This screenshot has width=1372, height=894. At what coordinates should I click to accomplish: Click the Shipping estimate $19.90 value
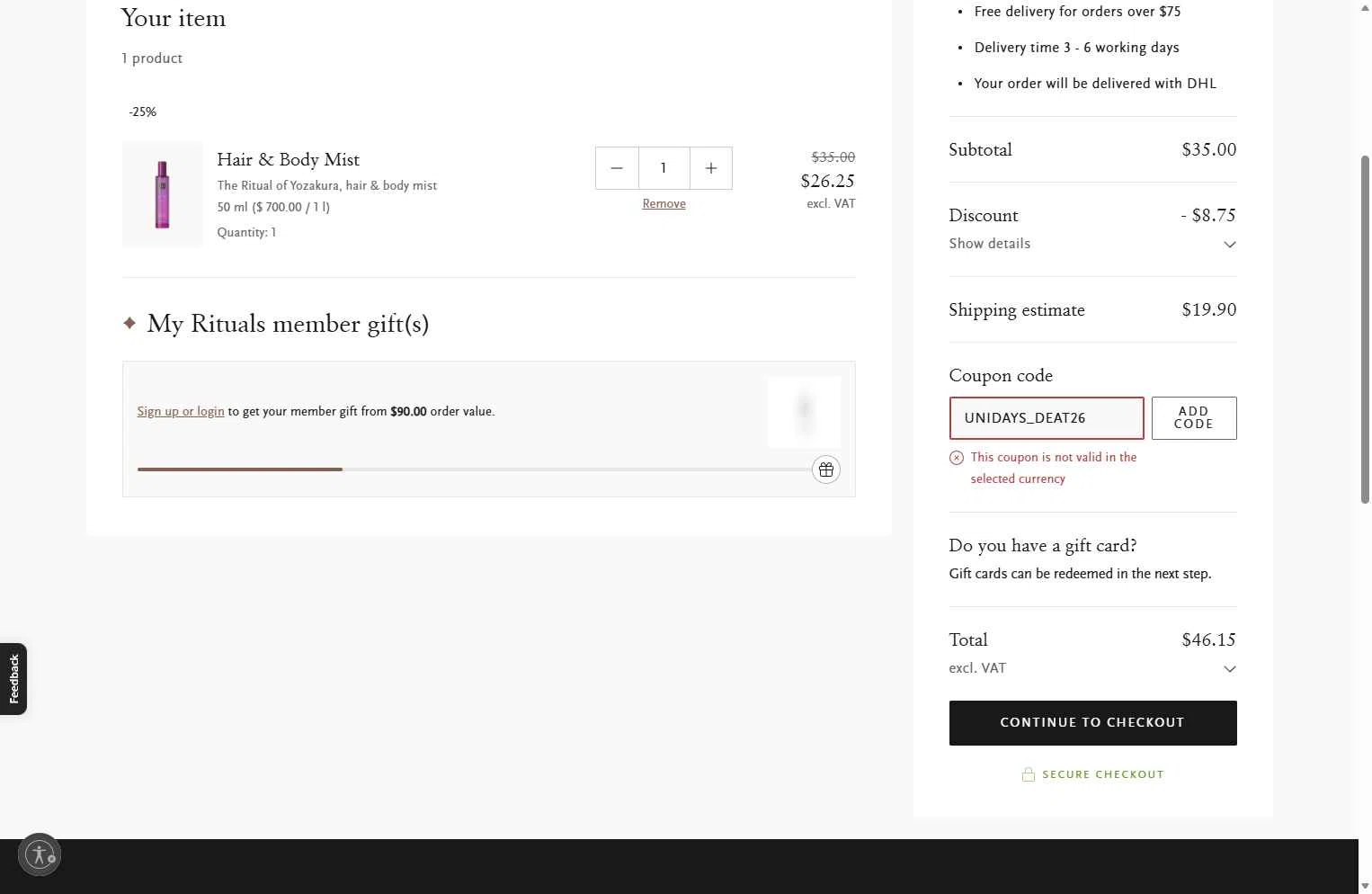tap(1209, 310)
